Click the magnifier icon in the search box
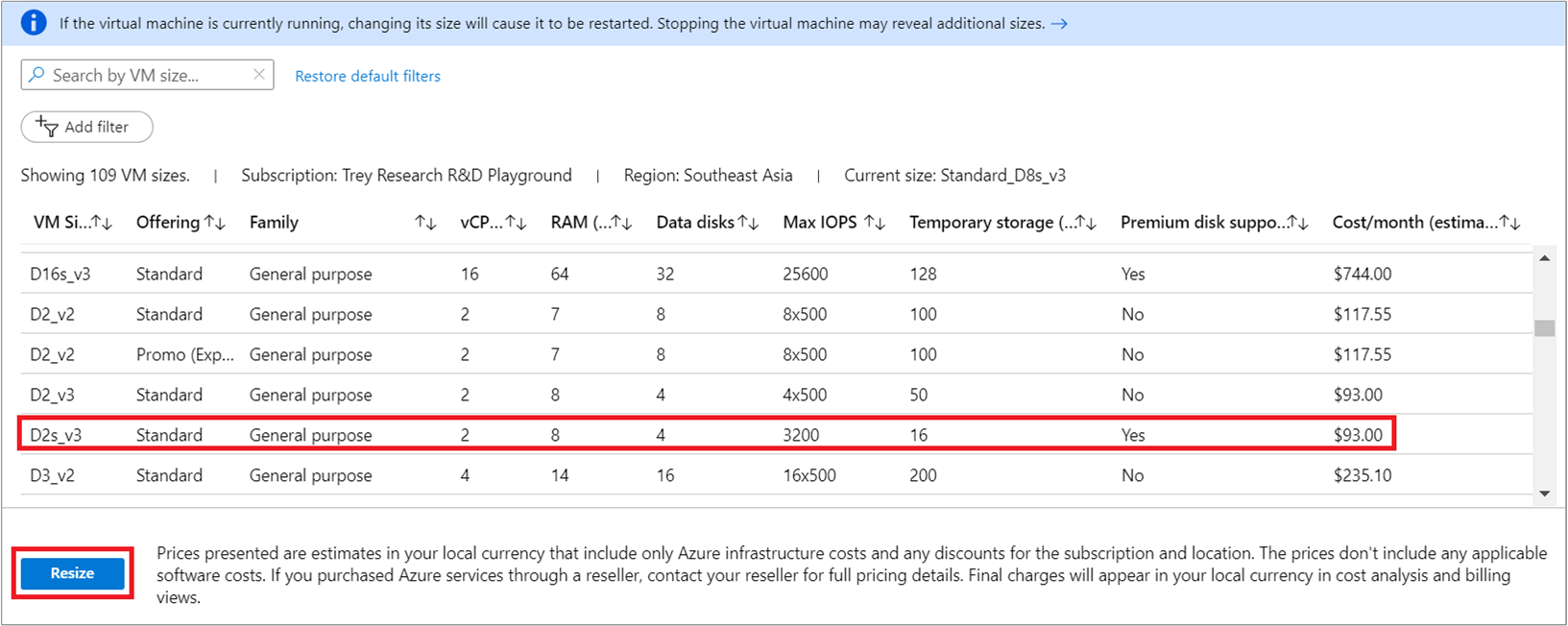Screen dimensions: 1568x626 [x=36, y=75]
